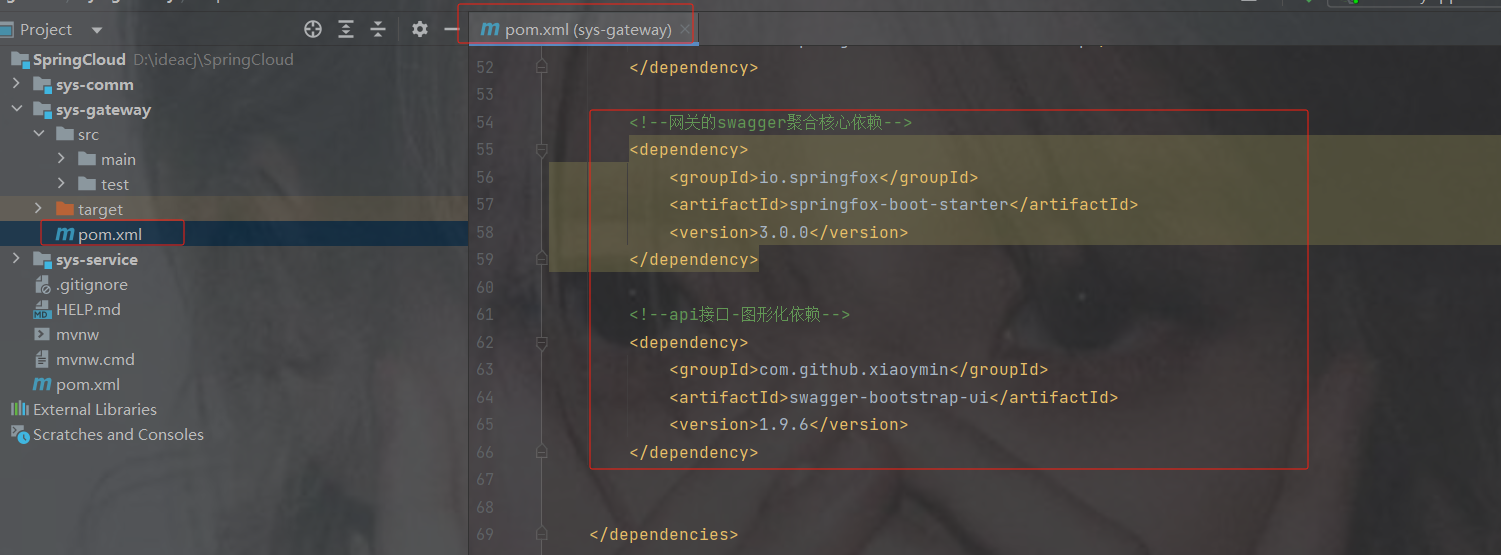Viewport: 1501px width, 555px height.
Task: Select the mvnw file
Action: click(x=234, y=334)
